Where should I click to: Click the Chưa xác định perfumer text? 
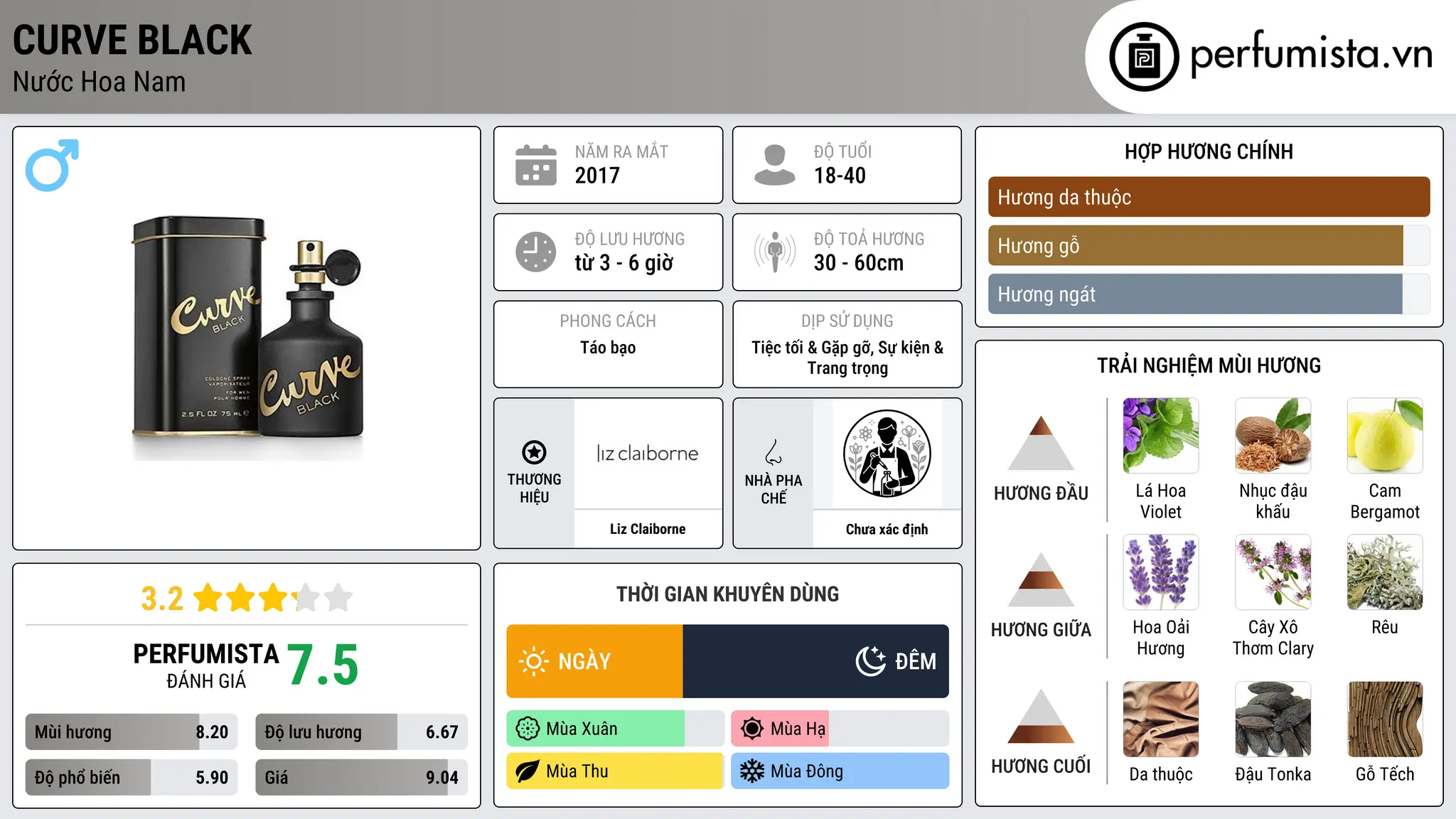(x=887, y=529)
